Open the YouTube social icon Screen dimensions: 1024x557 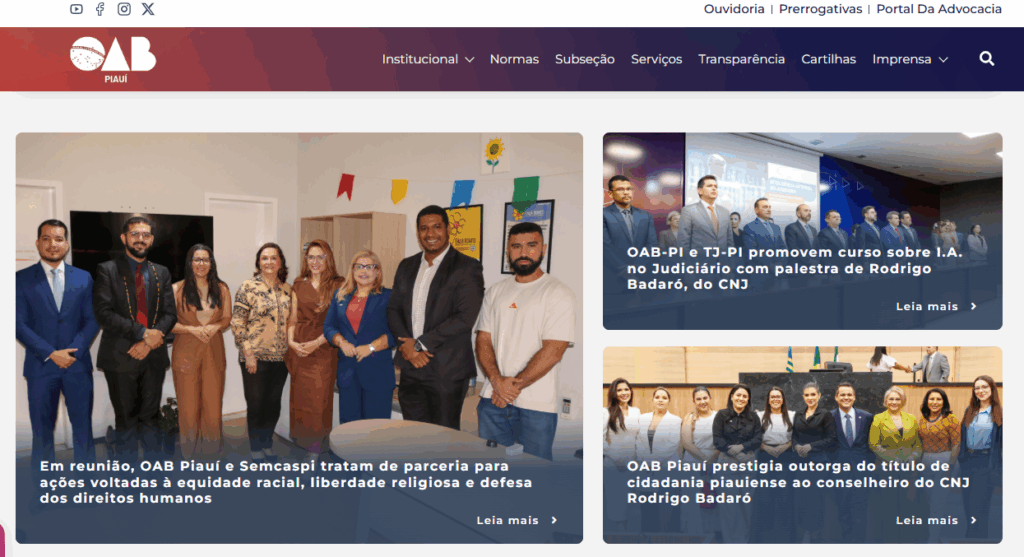(x=76, y=9)
